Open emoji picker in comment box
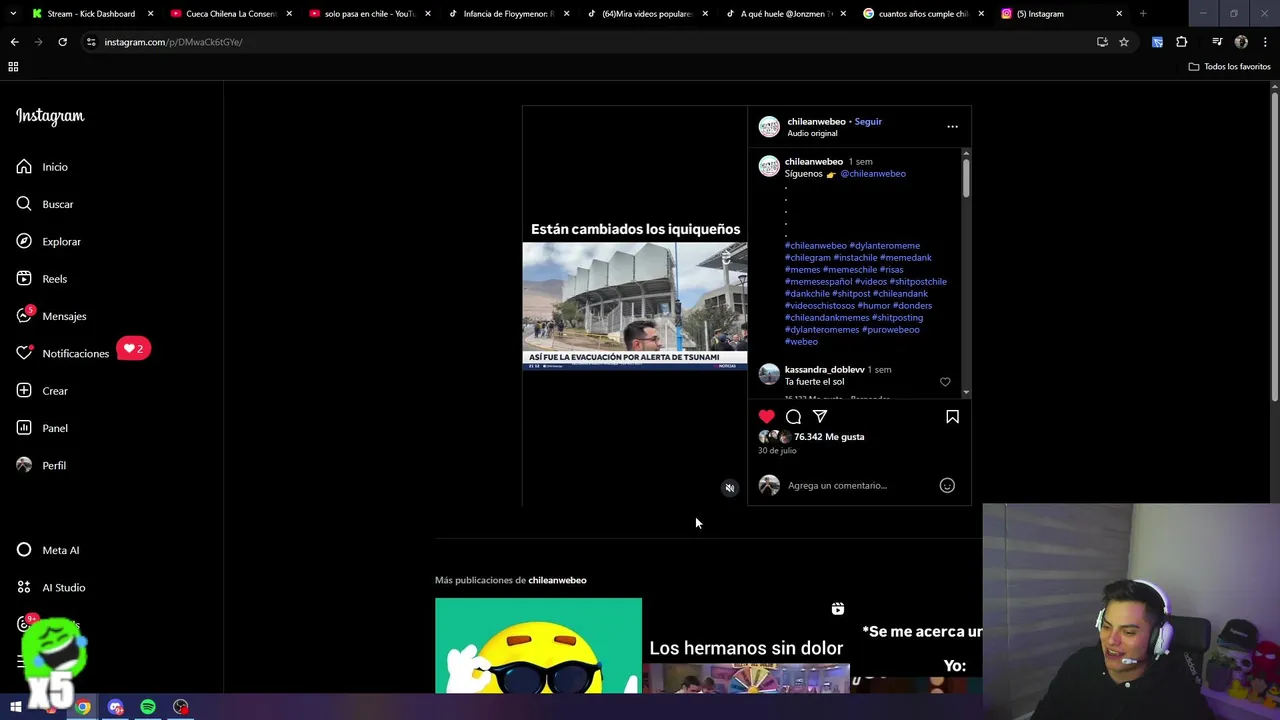 947,485
